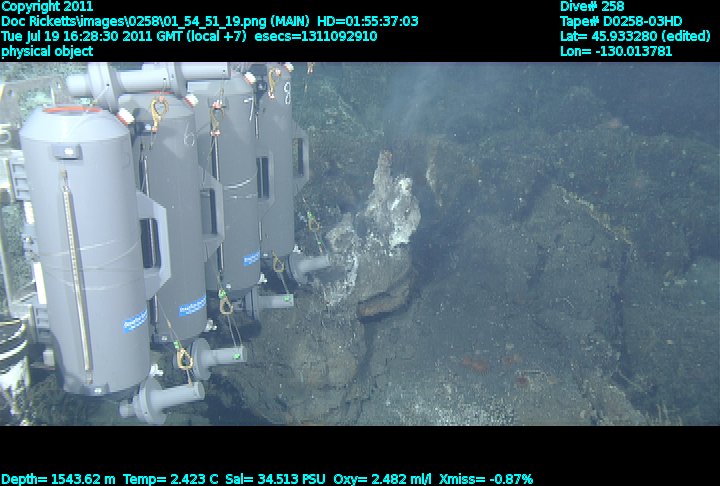
Task: Click the Lon= -130.013781 reading
Action: click(616, 51)
